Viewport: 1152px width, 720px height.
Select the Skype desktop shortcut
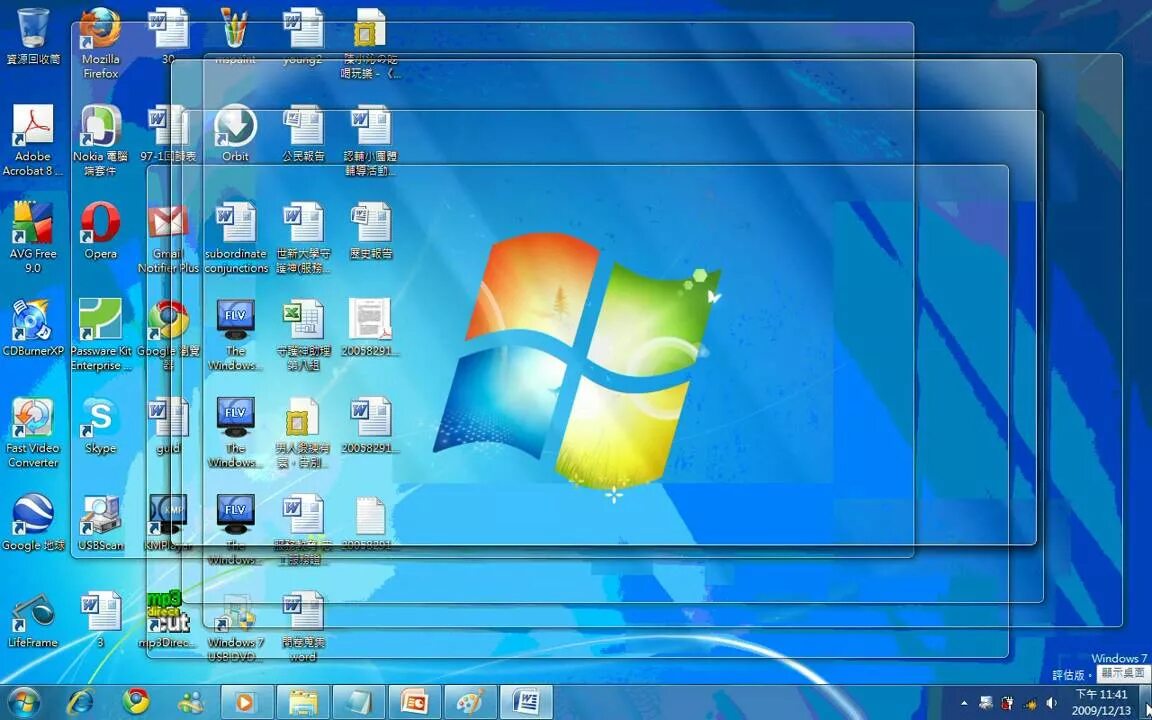[101, 425]
